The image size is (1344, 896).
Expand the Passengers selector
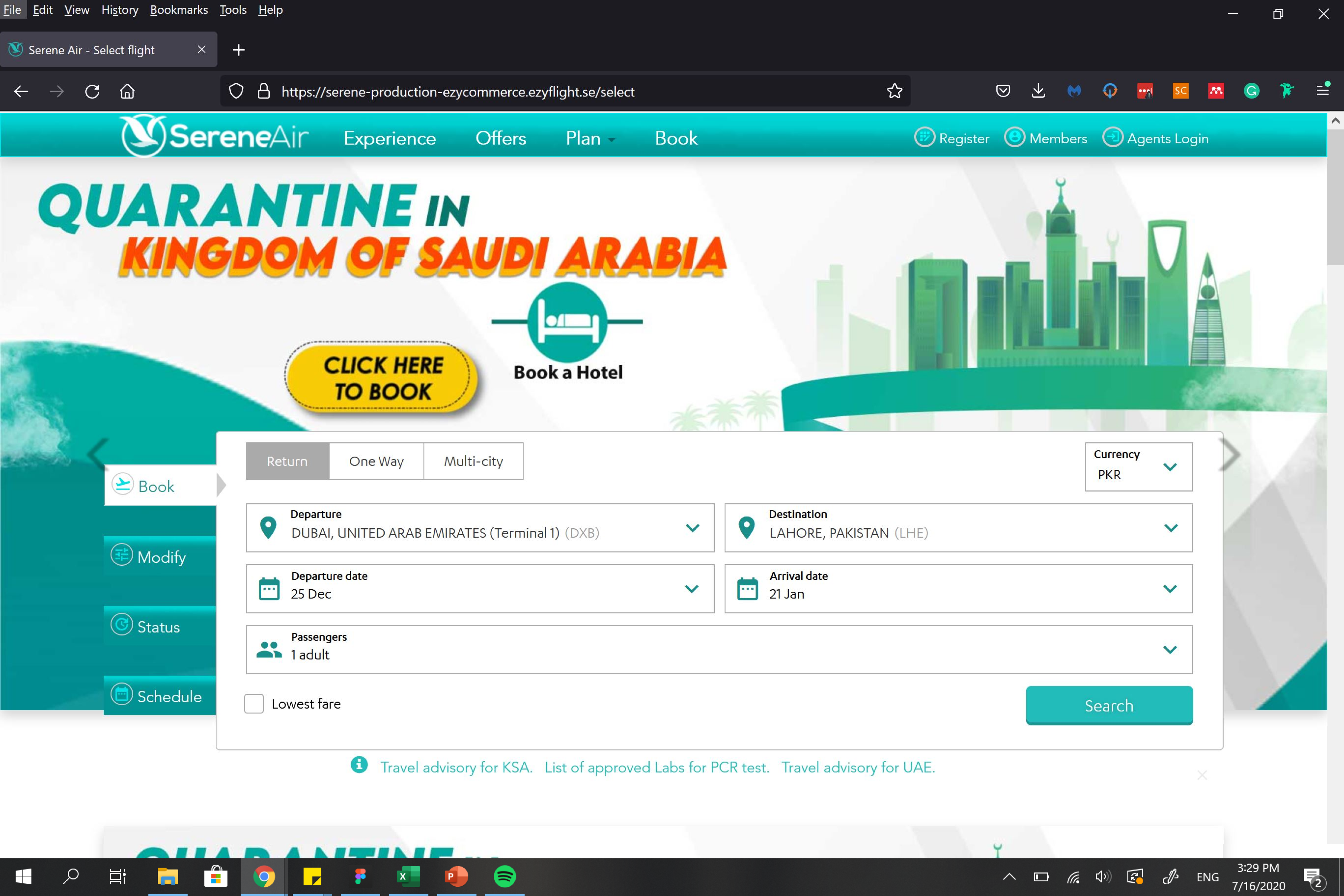pos(719,649)
